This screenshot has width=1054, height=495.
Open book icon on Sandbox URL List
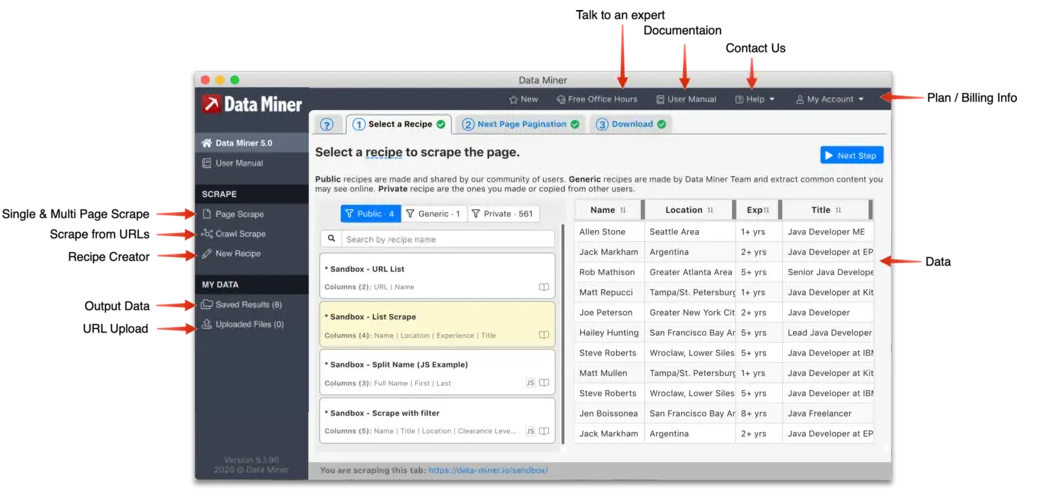[544, 287]
